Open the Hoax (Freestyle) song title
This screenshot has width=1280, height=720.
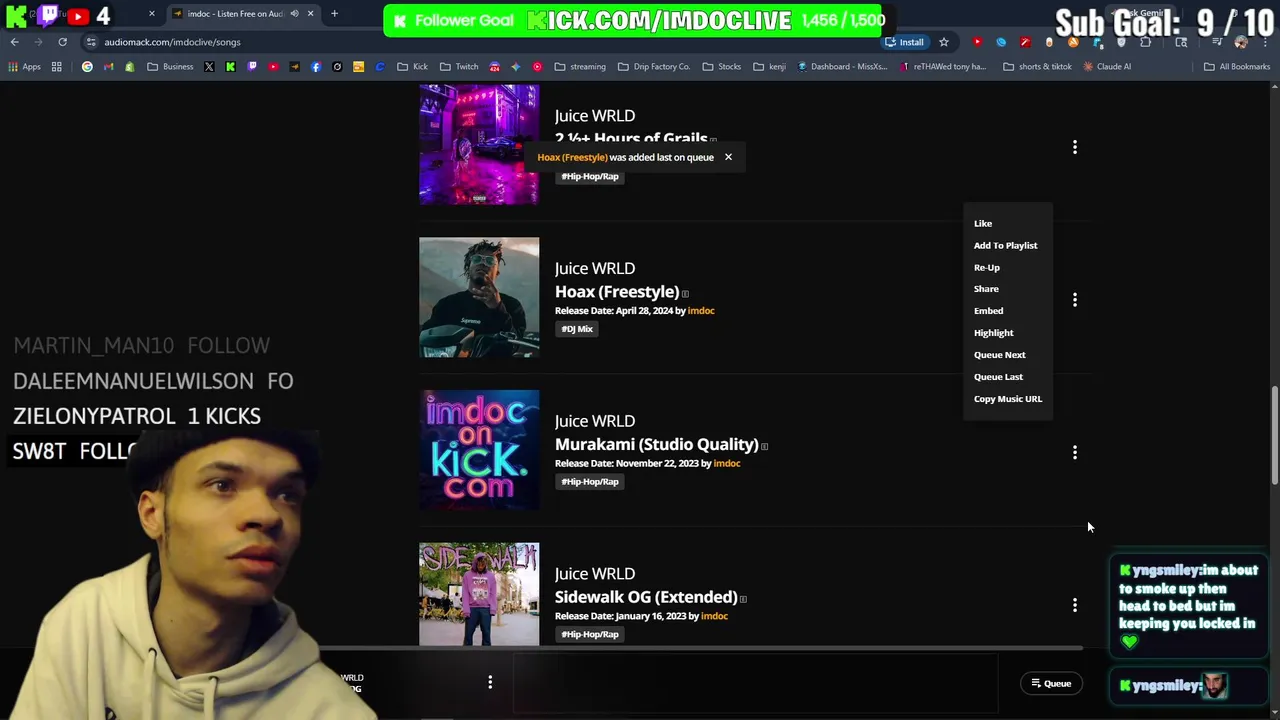pos(617,292)
